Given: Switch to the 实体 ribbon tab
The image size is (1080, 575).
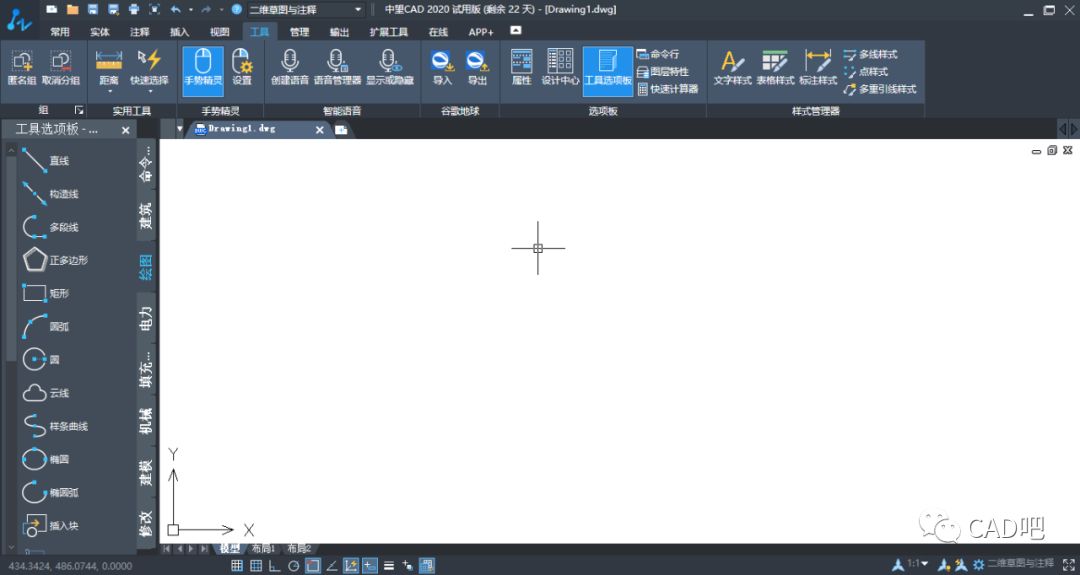Looking at the screenshot, I should pos(100,32).
